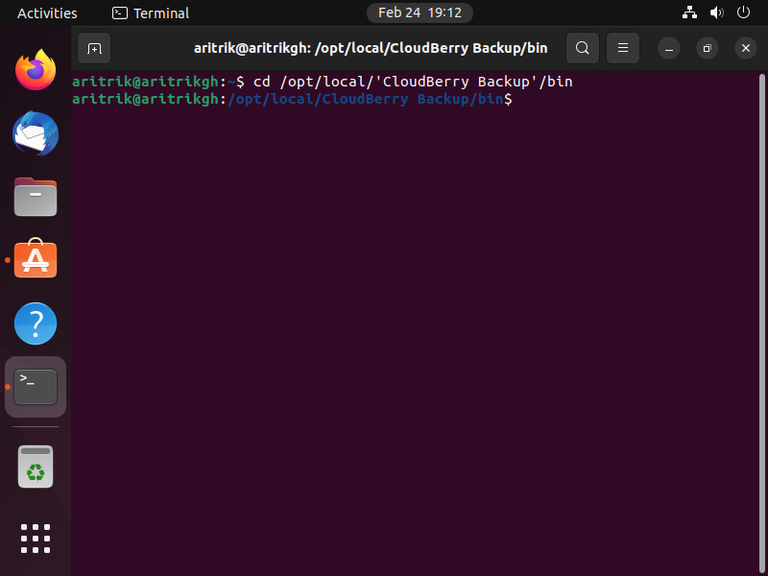Click the network status icon
Viewport: 768px width, 576px height.
pos(690,13)
